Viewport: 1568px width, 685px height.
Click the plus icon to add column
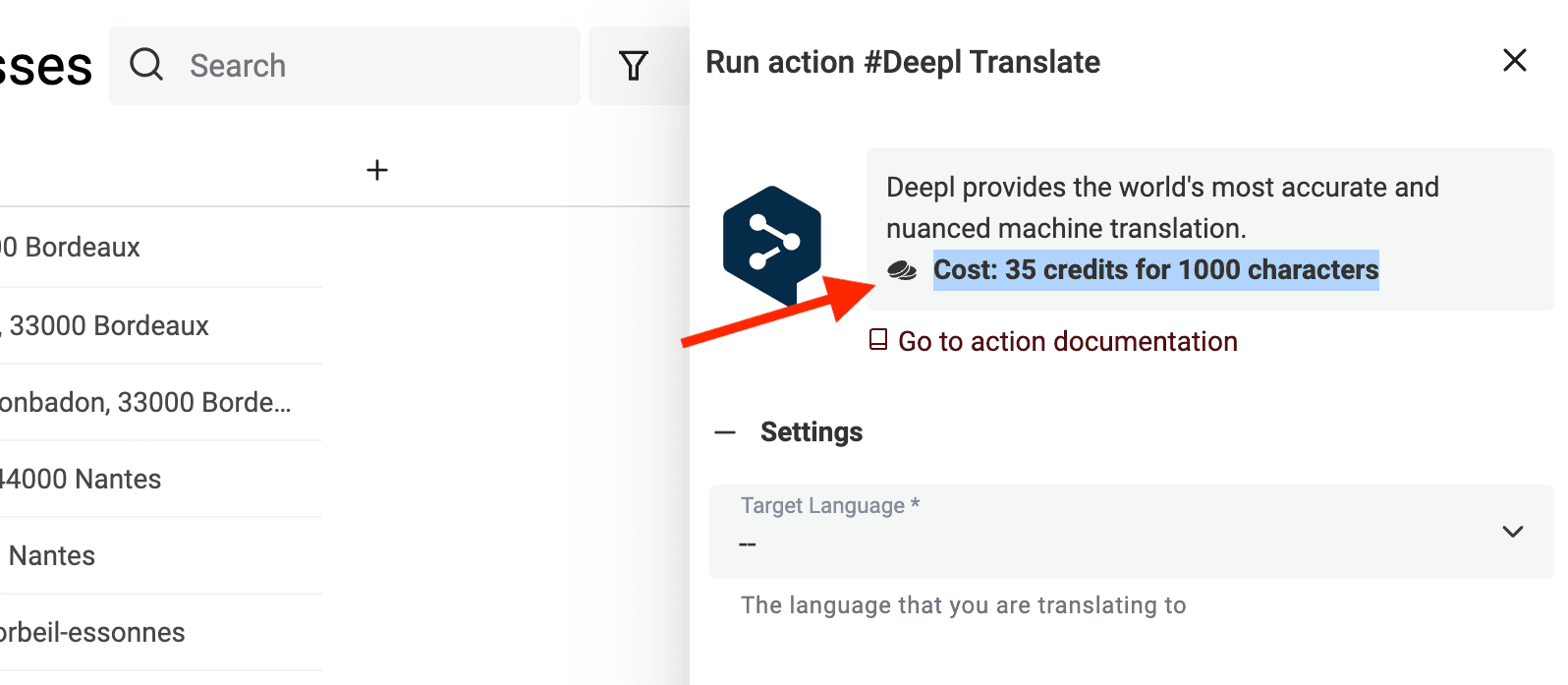click(x=377, y=170)
